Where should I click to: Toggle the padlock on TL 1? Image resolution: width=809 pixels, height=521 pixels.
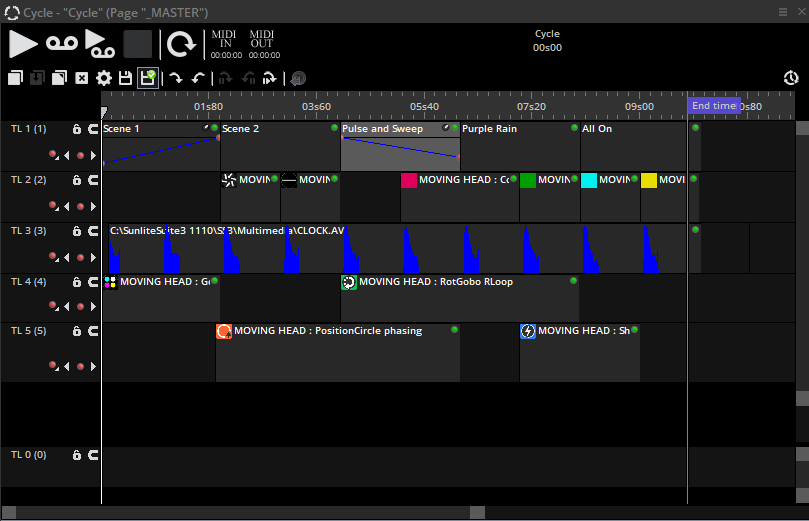(x=77, y=129)
